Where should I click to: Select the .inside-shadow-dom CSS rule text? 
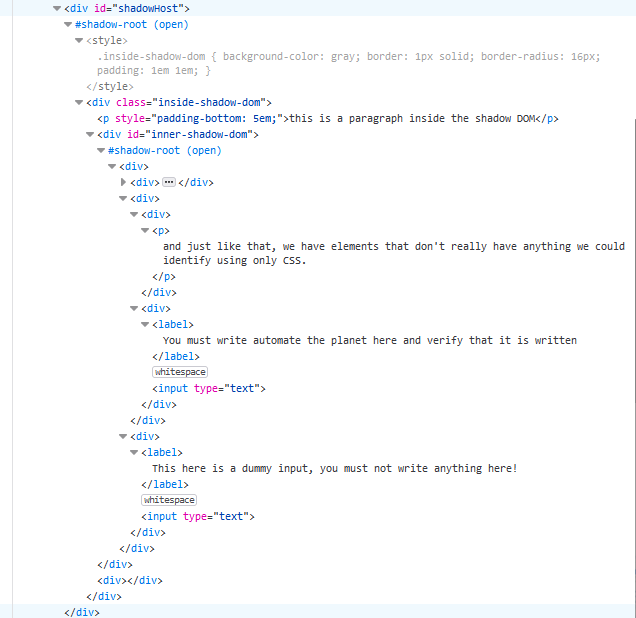coord(349,63)
